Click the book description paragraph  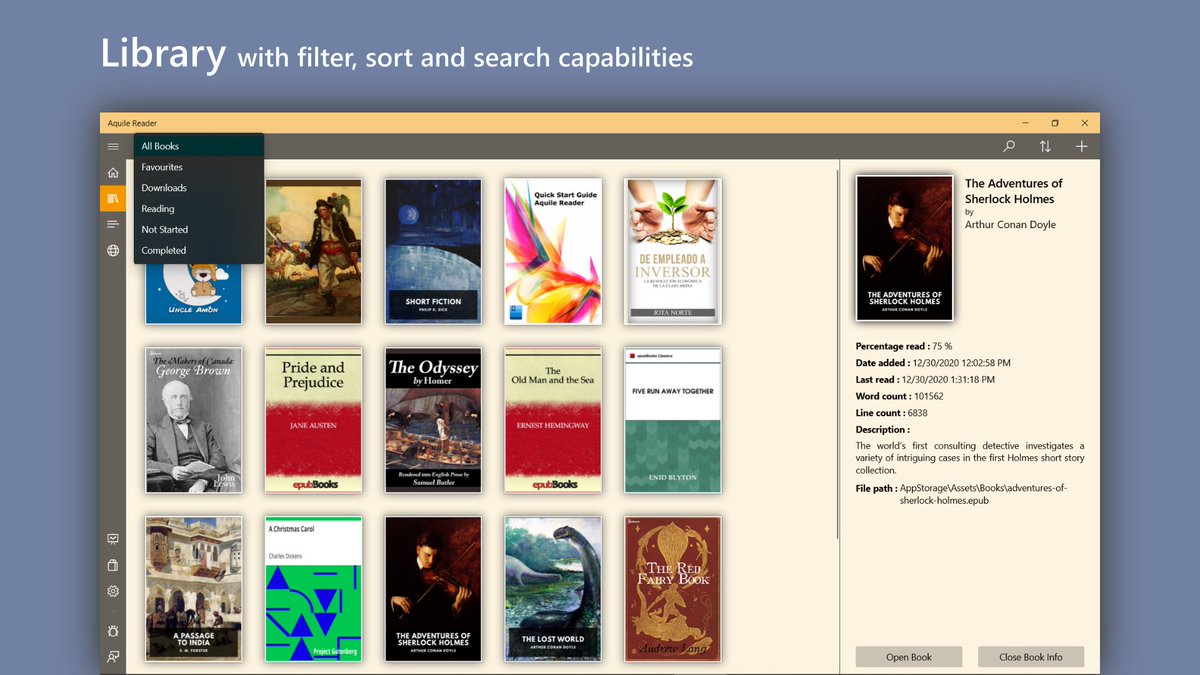(970, 458)
